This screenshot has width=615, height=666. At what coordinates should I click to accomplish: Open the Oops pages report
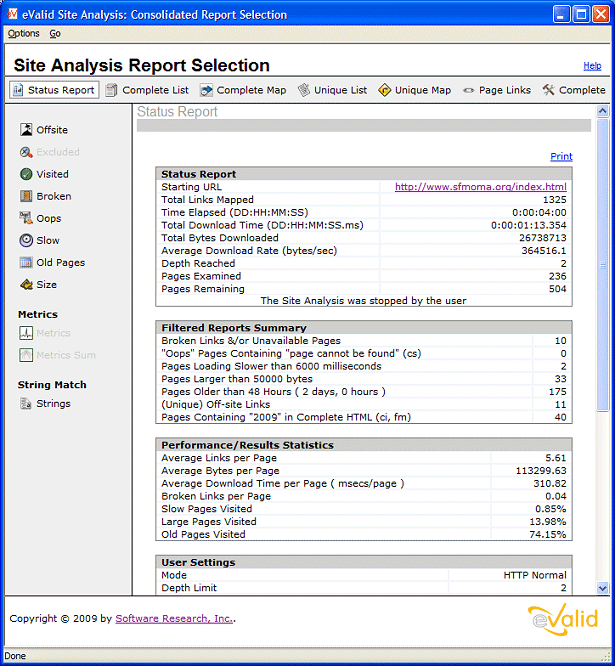coord(48,218)
